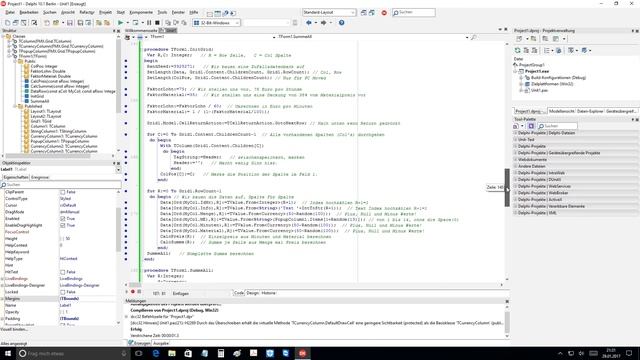Click the black Stop program button
The image size is (640, 360).
(157, 23)
